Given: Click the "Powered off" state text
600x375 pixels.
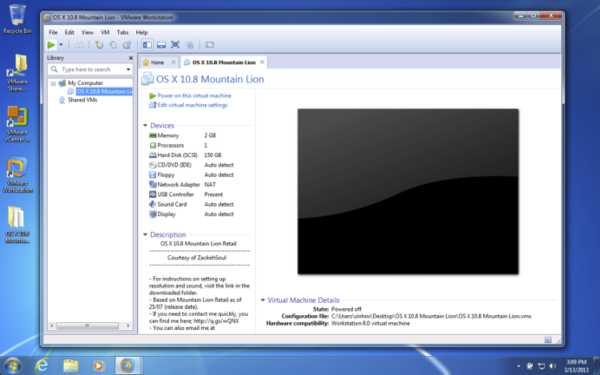Looking at the screenshot, I should point(346,309).
